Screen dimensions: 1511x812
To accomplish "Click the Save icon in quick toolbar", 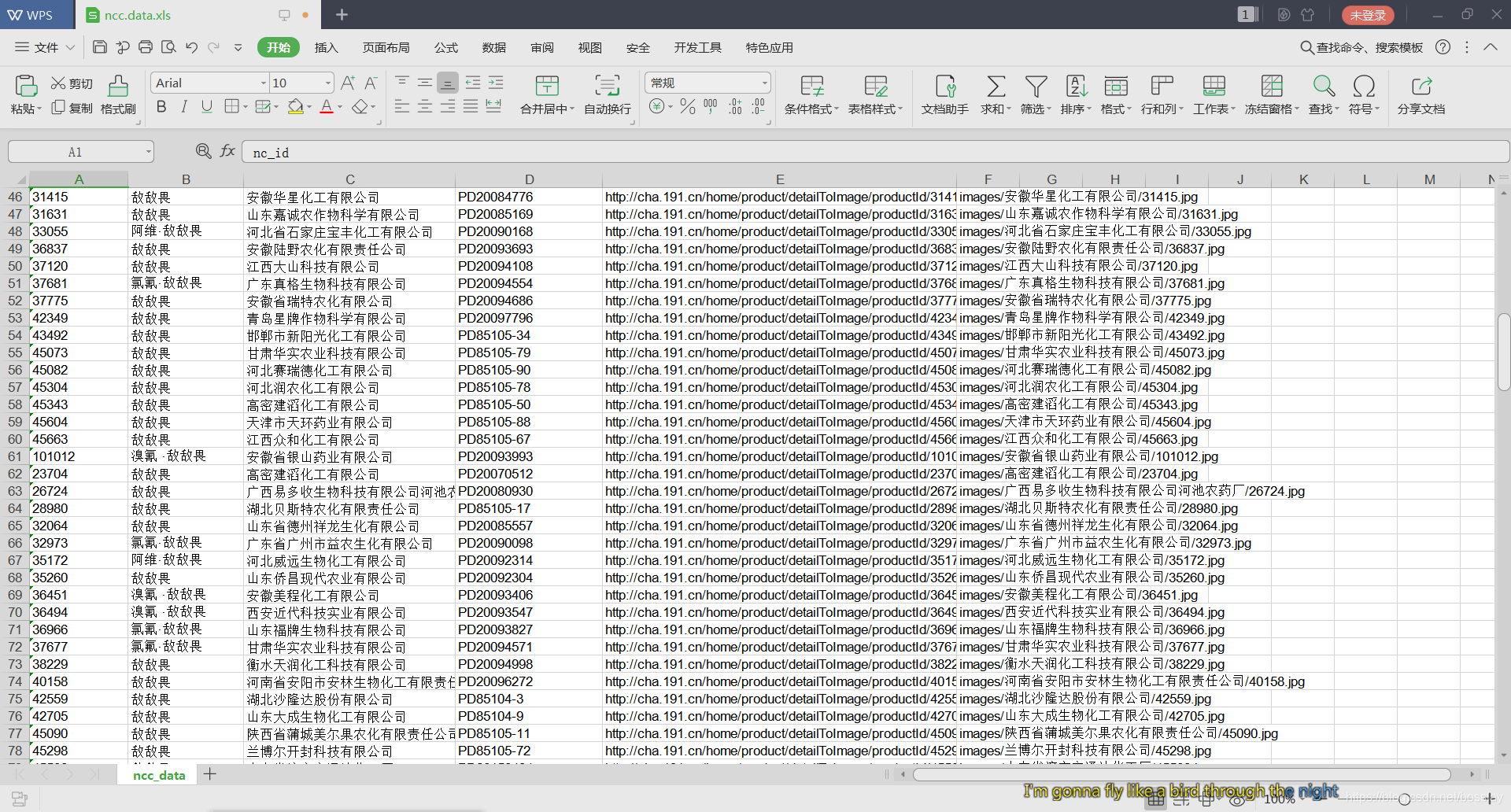I will click(100, 47).
